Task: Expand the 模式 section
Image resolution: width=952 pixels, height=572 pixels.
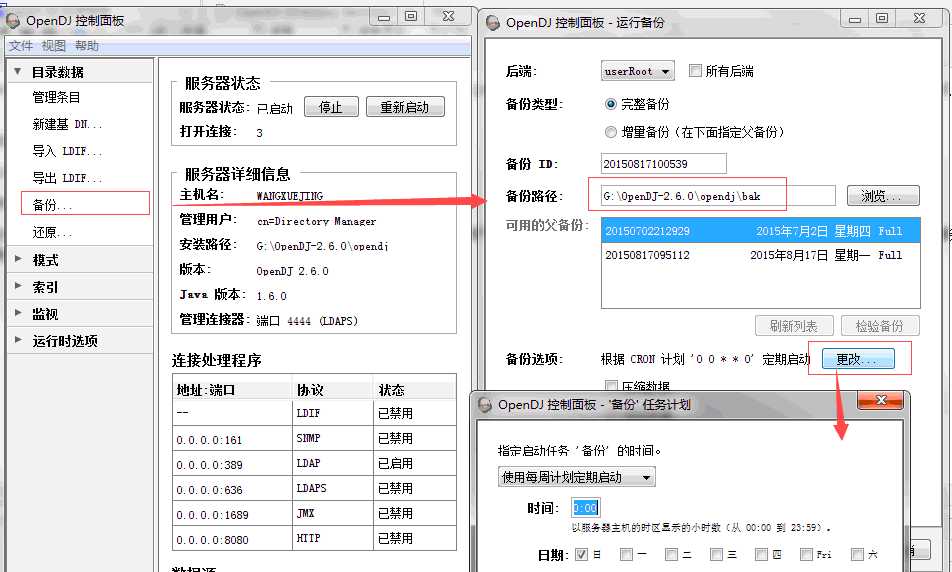Action: 18,259
